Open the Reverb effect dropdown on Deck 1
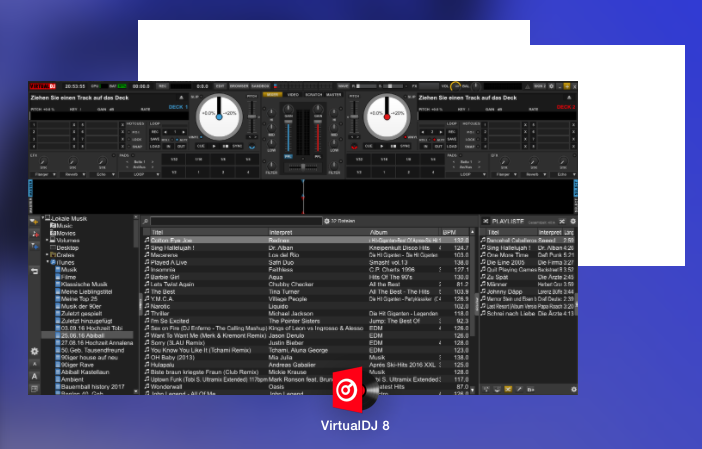 [73, 175]
